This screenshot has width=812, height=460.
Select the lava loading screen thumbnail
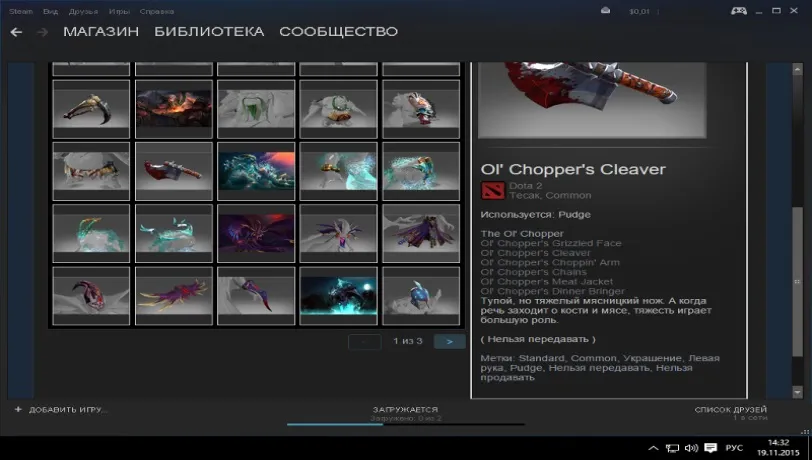(174, 109)
